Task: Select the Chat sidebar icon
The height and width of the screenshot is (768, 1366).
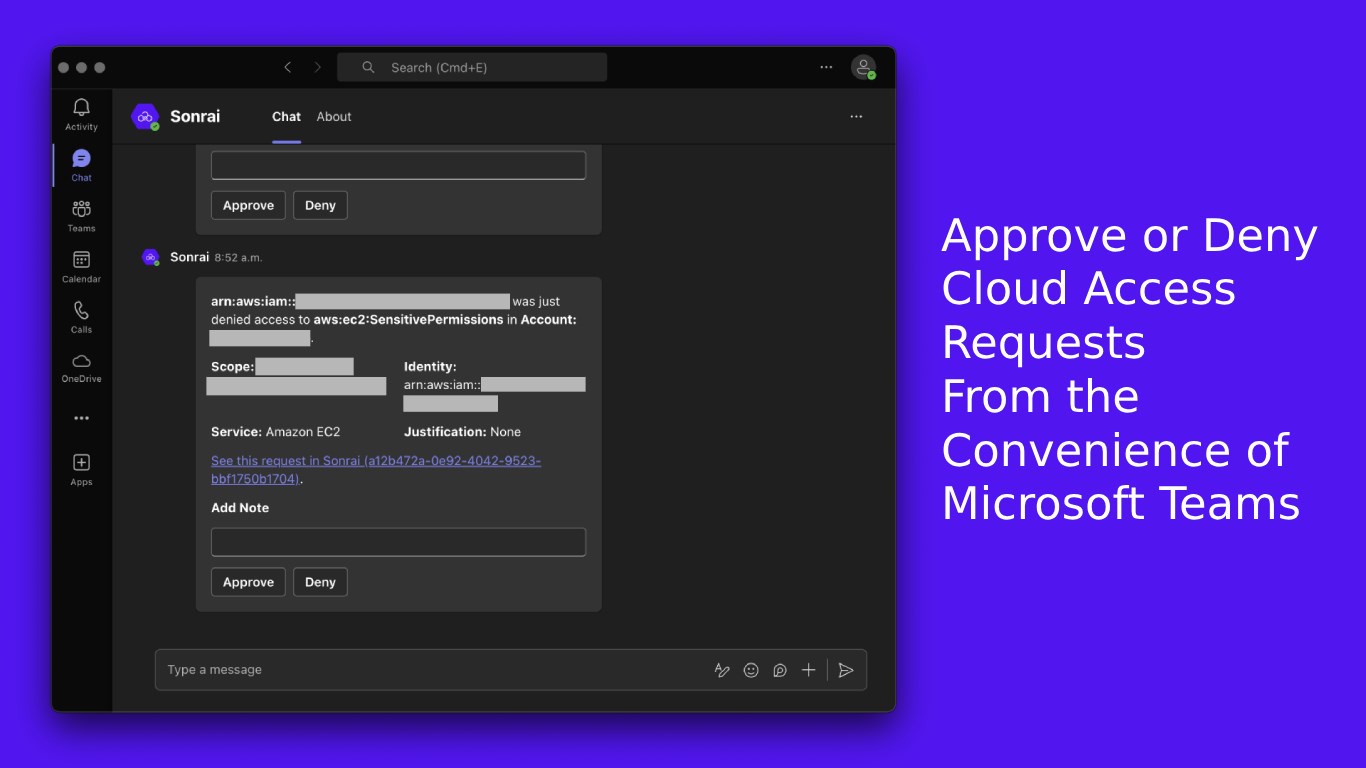Action: click(81, 158)
